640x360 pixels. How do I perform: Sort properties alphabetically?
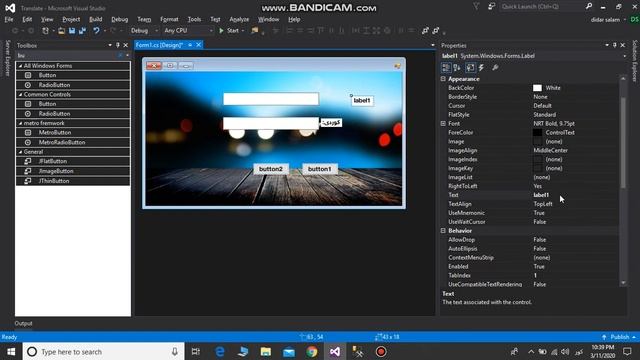pyautogui.click(x=457, y=68)
